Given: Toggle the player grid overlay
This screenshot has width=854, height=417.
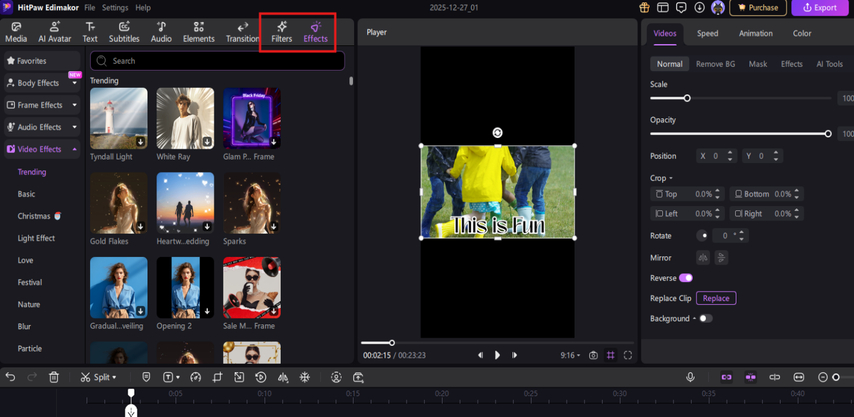Looking at the screenshot, I should (x=611, y=355).
